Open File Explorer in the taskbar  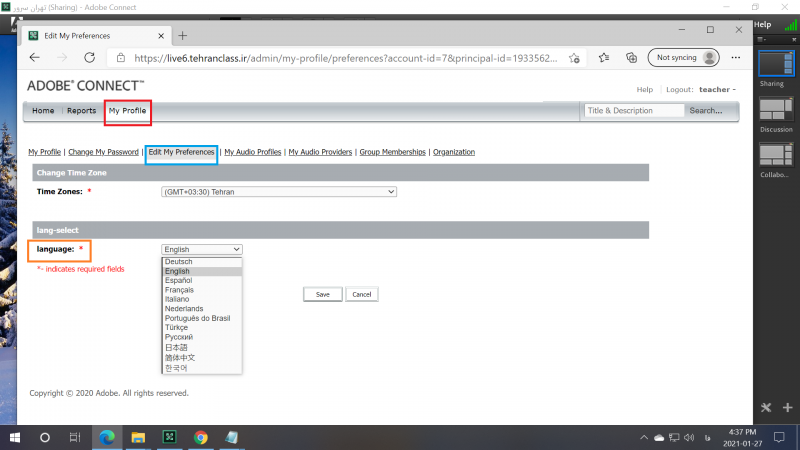(x=138, y=437)
